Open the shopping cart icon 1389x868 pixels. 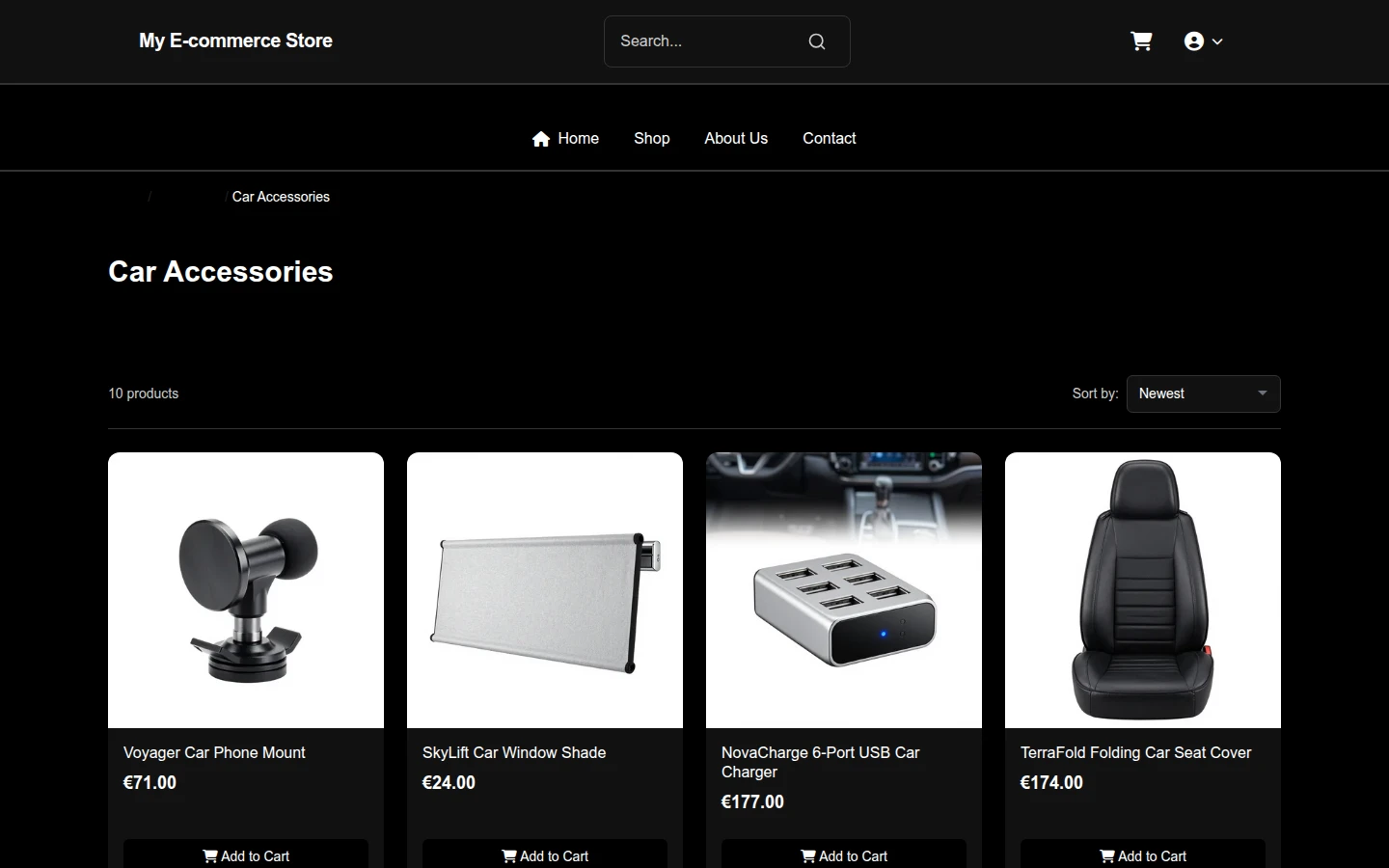[1141, 41]
